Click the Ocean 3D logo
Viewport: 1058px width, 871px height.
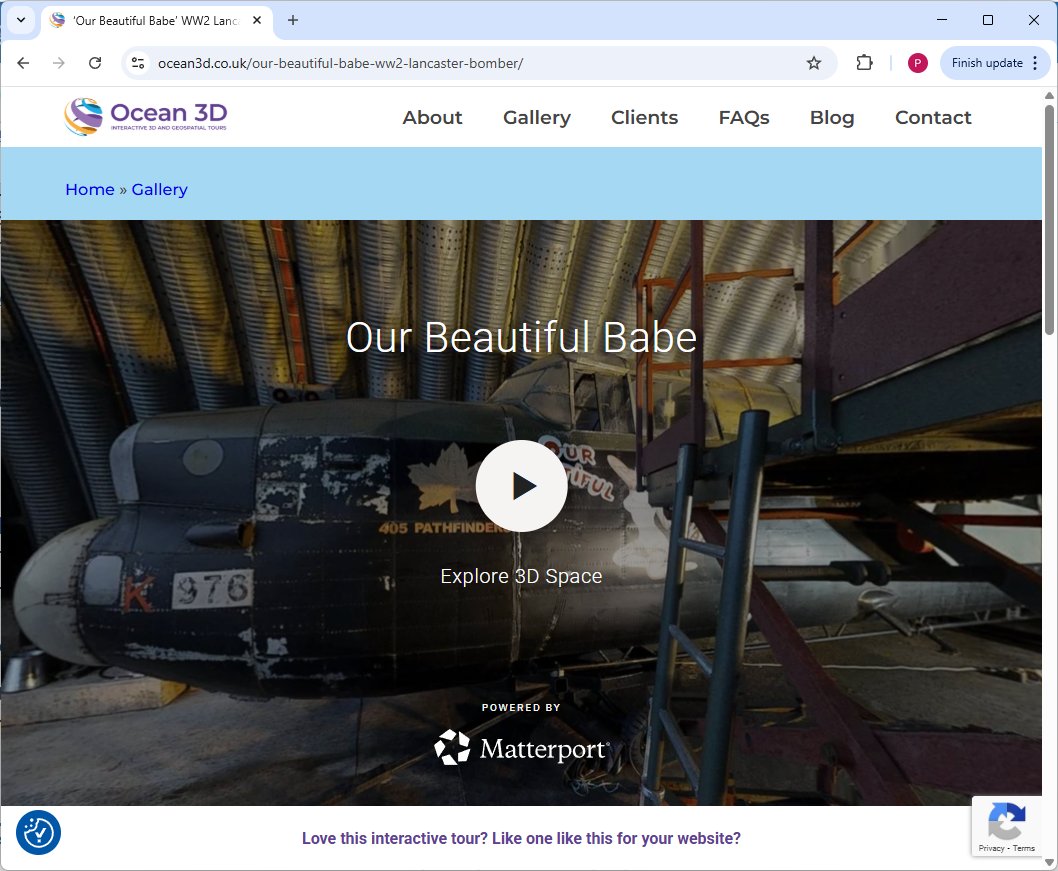[x=146, y=117]
